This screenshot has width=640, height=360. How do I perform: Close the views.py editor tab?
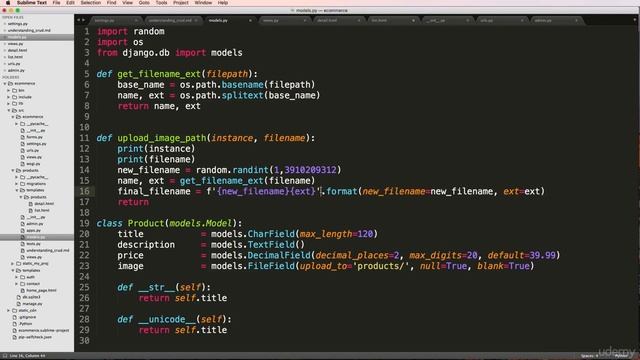tap(304, 20)
